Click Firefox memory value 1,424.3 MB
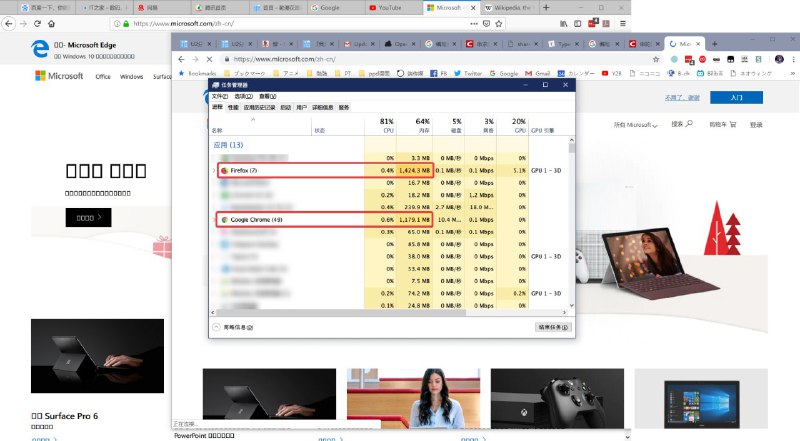 click(x=414, y=170)
